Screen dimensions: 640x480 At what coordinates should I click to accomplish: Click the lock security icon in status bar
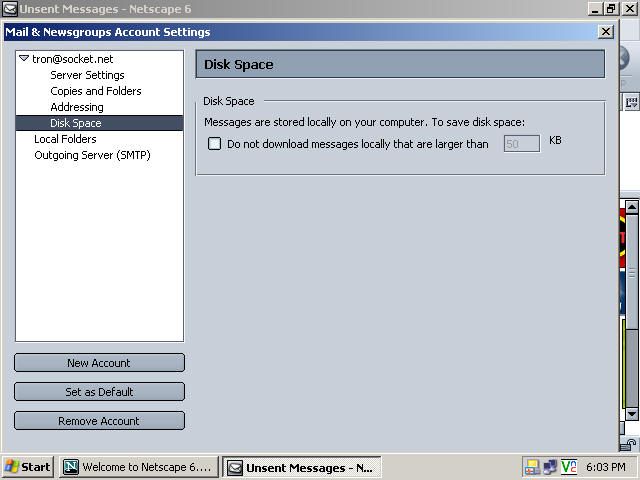(629, 444)
